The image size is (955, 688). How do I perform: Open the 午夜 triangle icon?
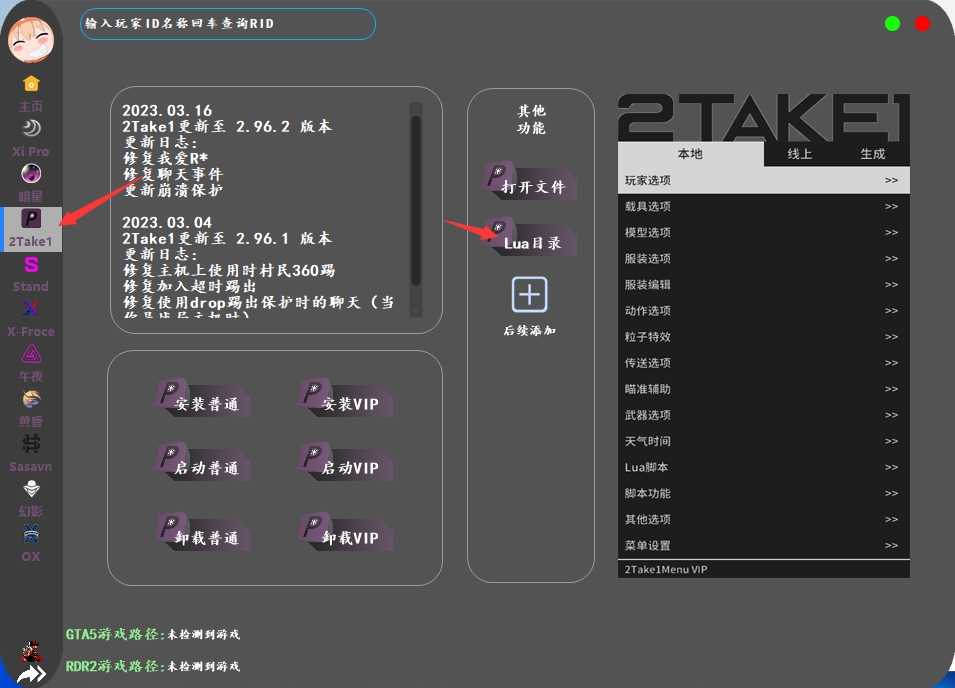(x=31, y=354)
